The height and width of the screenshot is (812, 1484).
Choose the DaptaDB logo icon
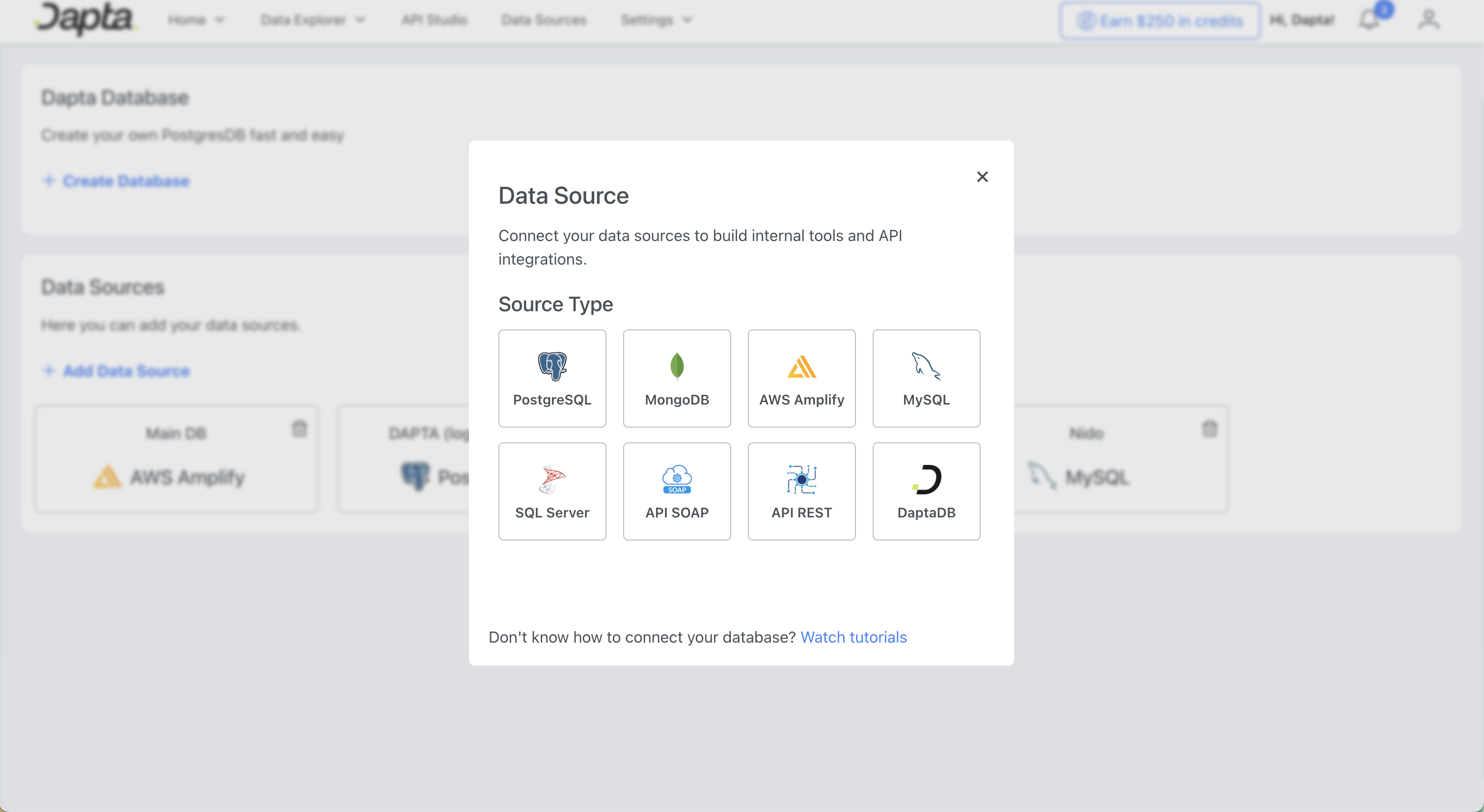coord(926,479)
